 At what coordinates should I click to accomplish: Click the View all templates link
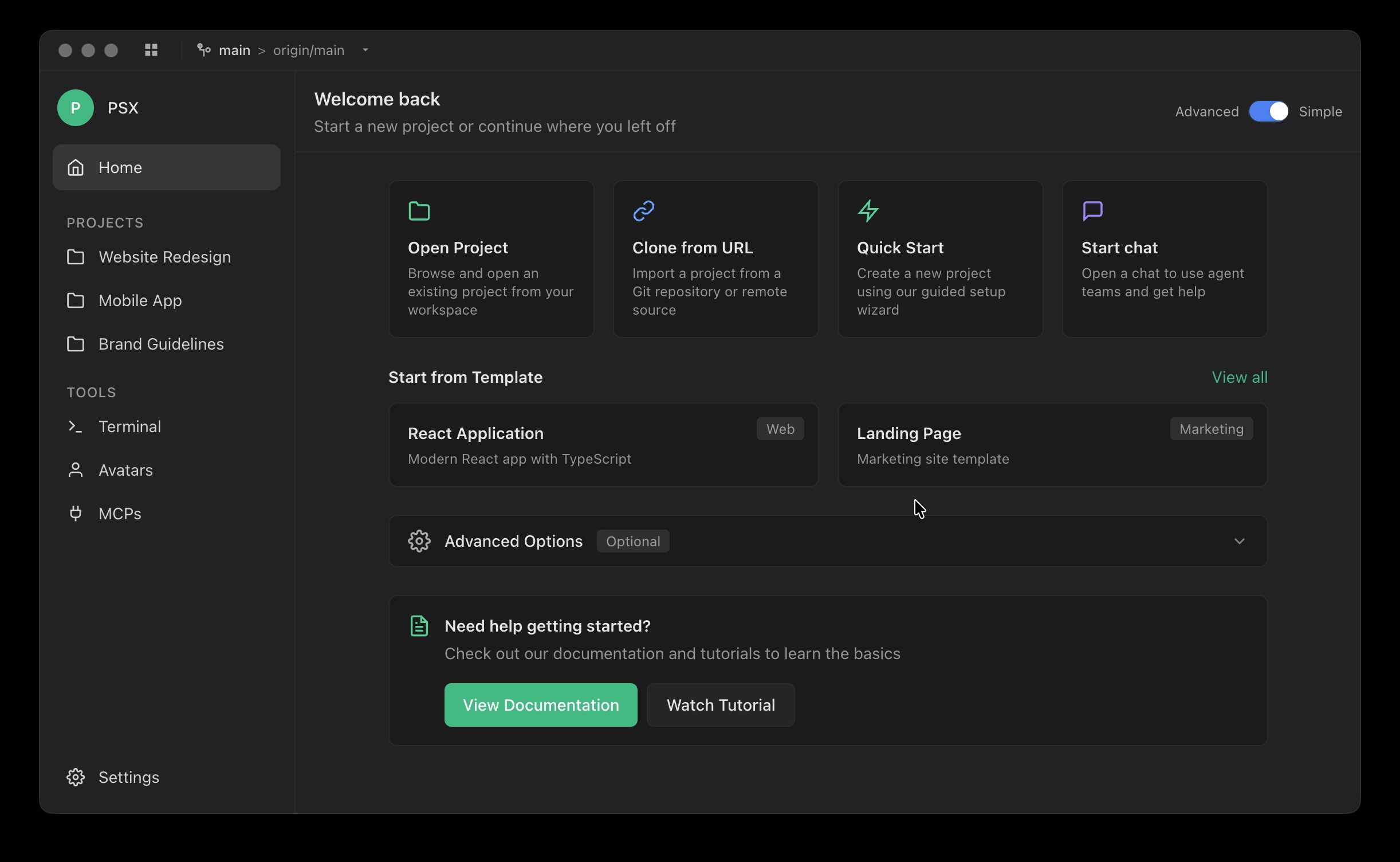(x=1240, y=377)
